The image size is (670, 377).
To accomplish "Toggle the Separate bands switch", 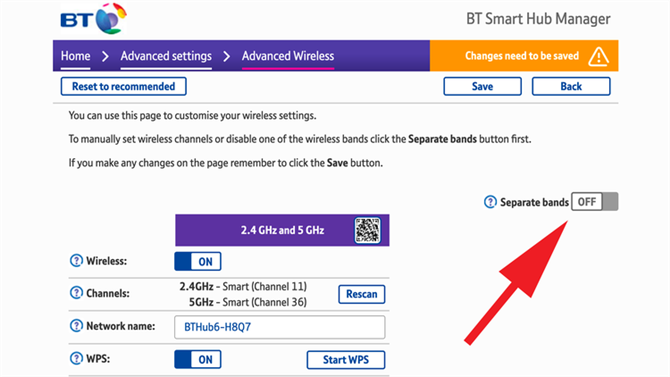I will click(594, 201).
